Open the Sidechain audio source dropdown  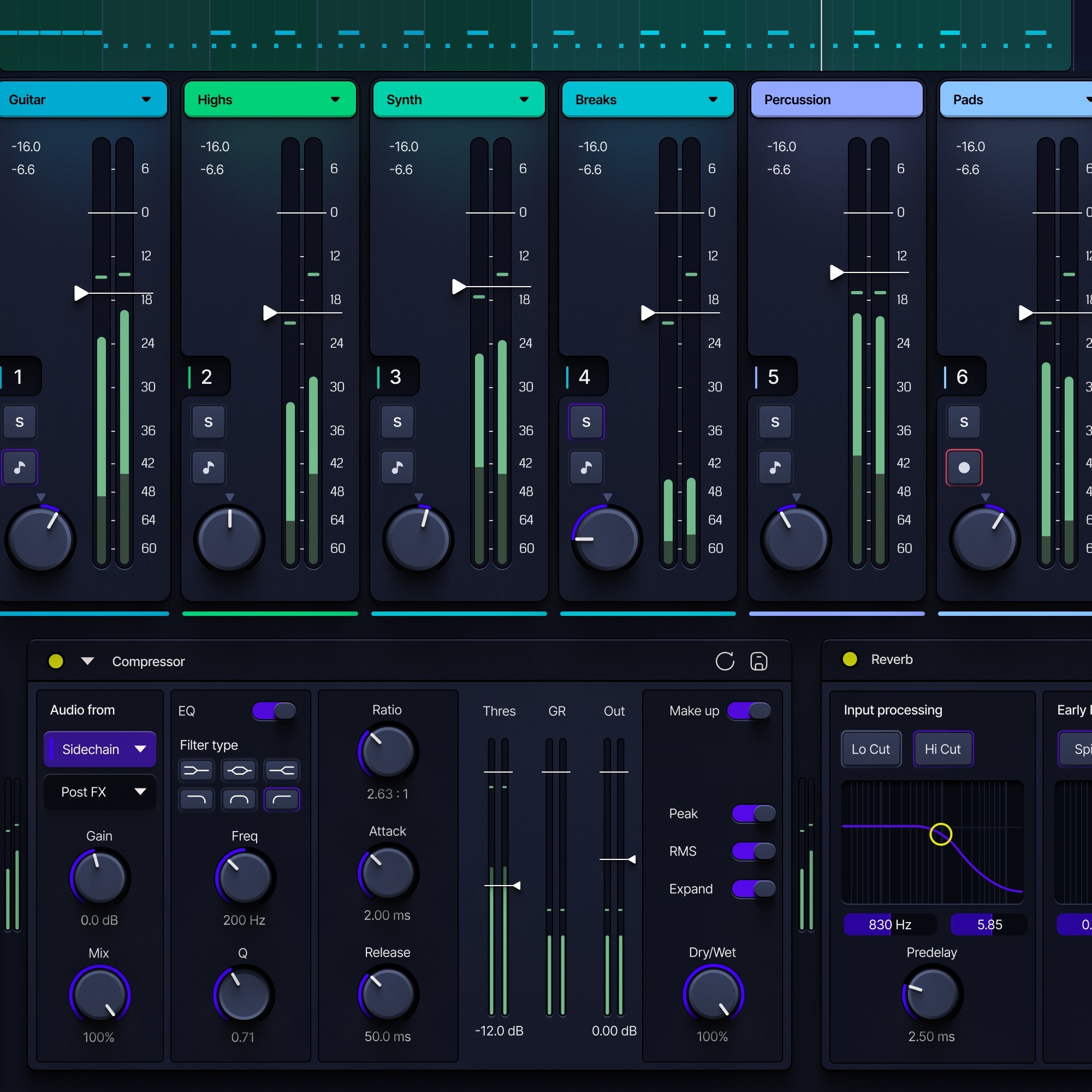coord(100,749)
